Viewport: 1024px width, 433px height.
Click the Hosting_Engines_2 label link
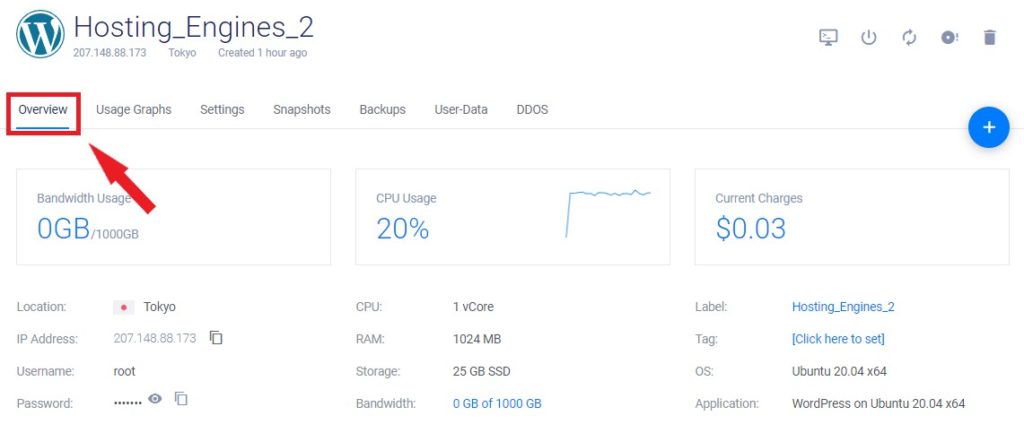[843, 306]
